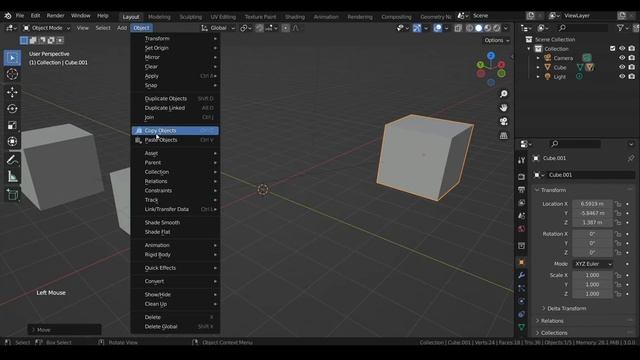Choose Shade Smooth menu entry
The image size is (640, 360).
click(175, 223)
